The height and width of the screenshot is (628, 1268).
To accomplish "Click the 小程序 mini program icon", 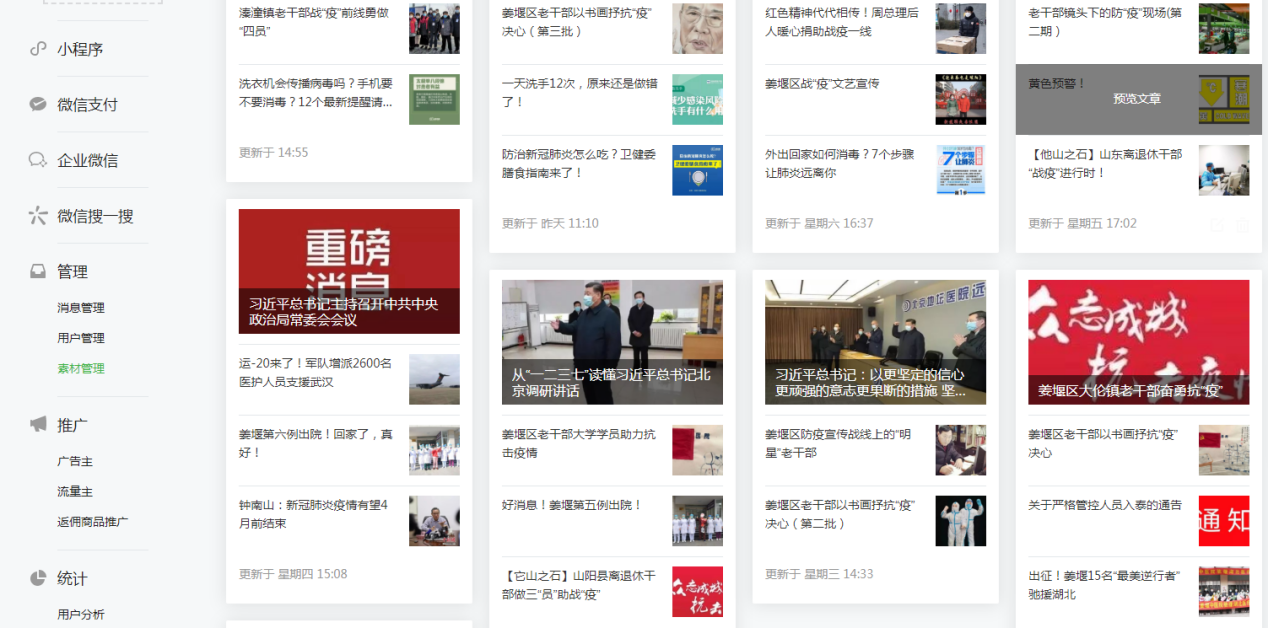I will pyautogui.click(x=38, y=49).
